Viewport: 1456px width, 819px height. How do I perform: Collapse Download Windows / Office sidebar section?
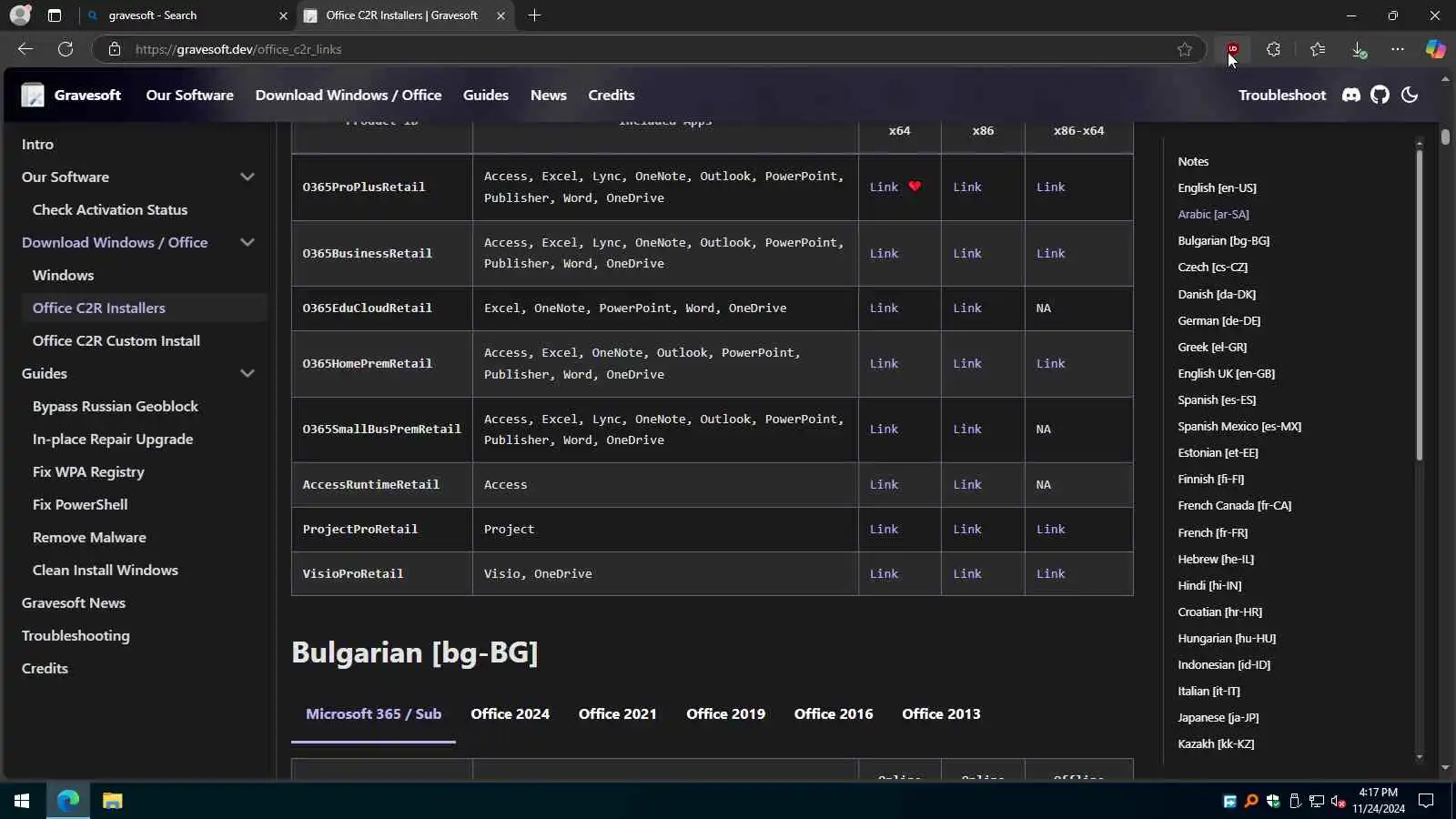(247, 242)
